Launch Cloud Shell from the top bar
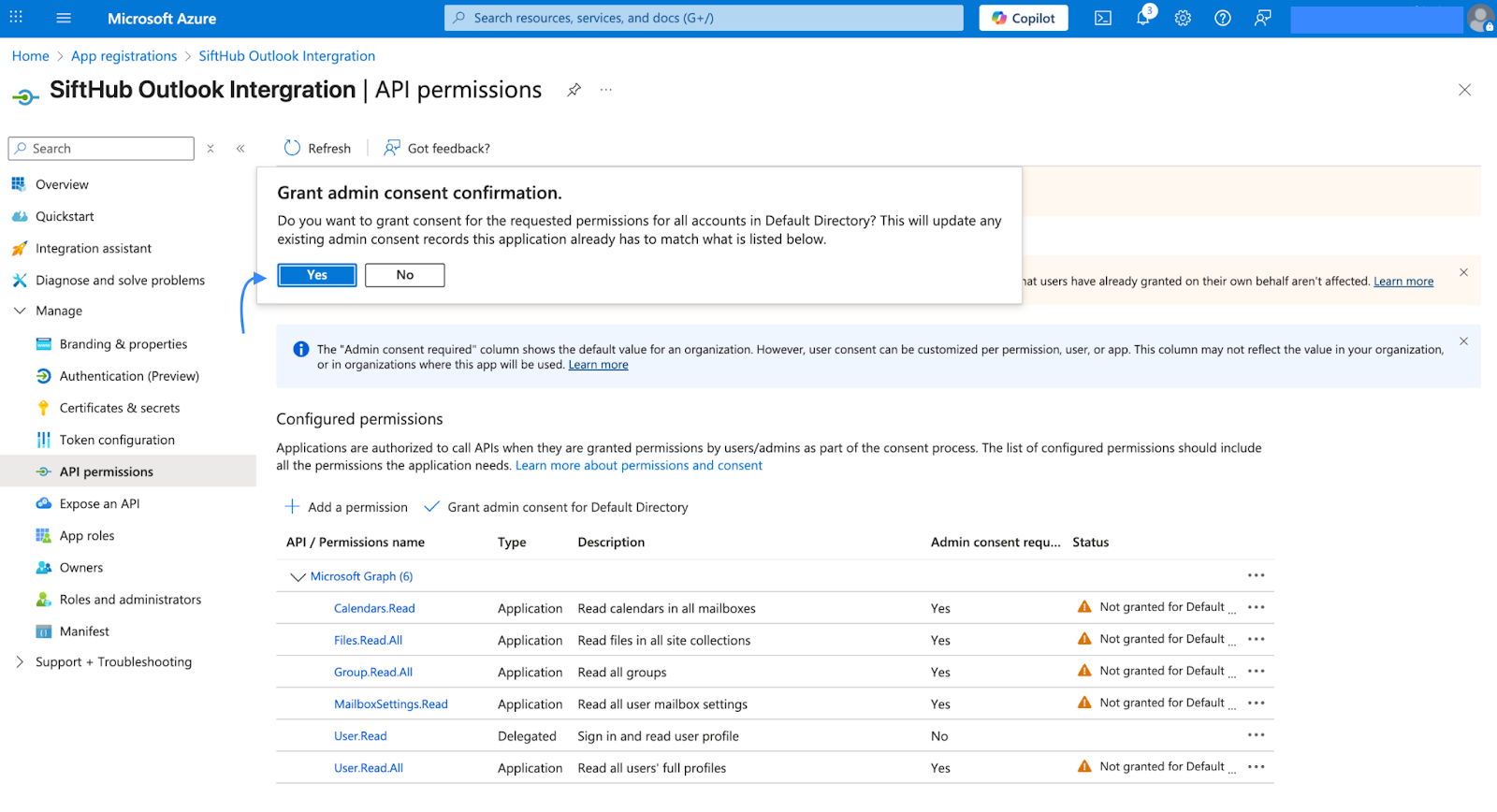The width and height of the screenshot is (1497, 812). [x=1103, y=18]
